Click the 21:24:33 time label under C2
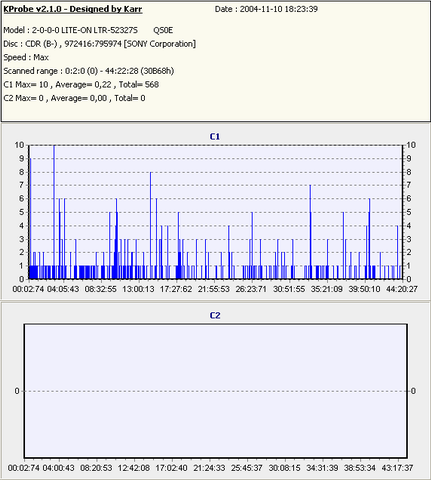 209,468
